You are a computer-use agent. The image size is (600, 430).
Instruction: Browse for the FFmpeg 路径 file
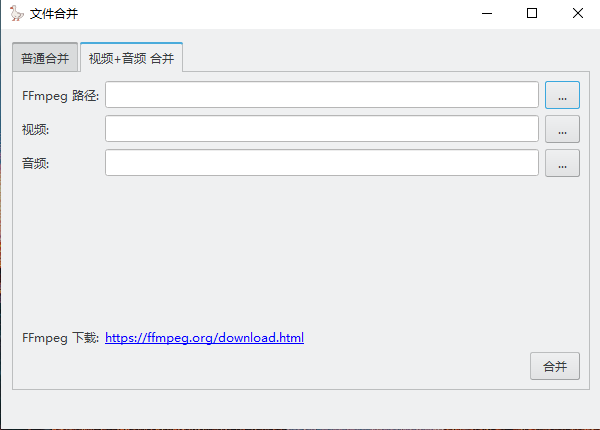[x=562, y=95]
